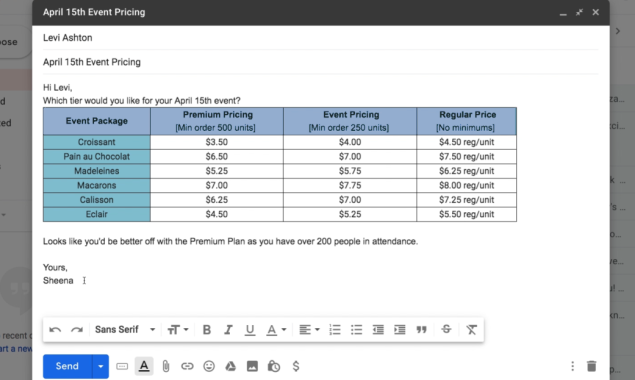Click the $6.25 reg/unit Madeleines cell

(467, 171)
